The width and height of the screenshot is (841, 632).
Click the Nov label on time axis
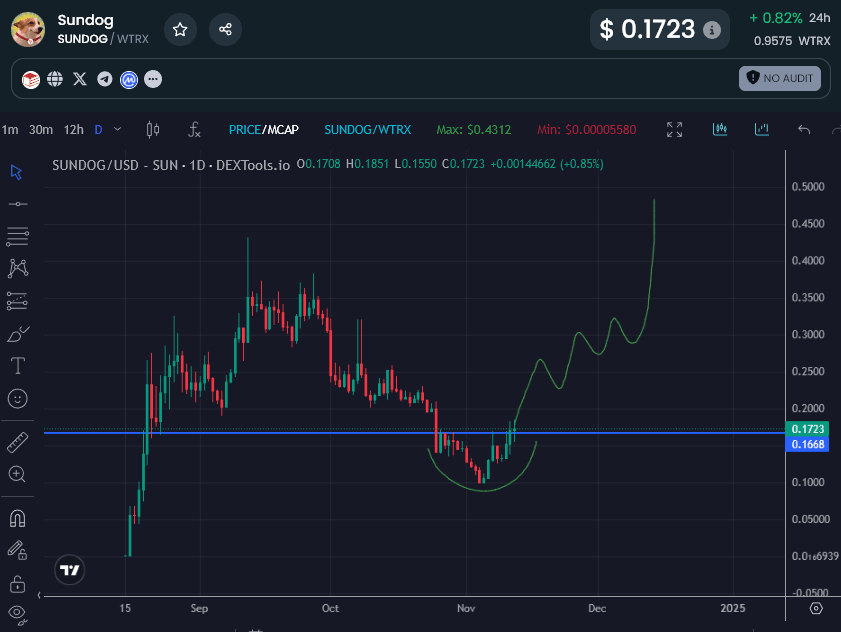pos(466,608)
